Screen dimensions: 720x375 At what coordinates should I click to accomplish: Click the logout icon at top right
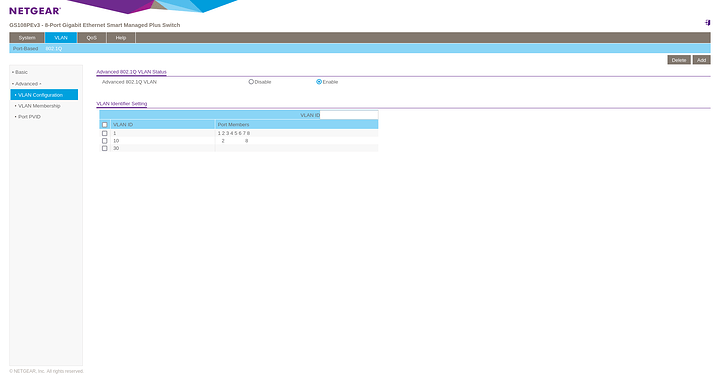[708, 22]
